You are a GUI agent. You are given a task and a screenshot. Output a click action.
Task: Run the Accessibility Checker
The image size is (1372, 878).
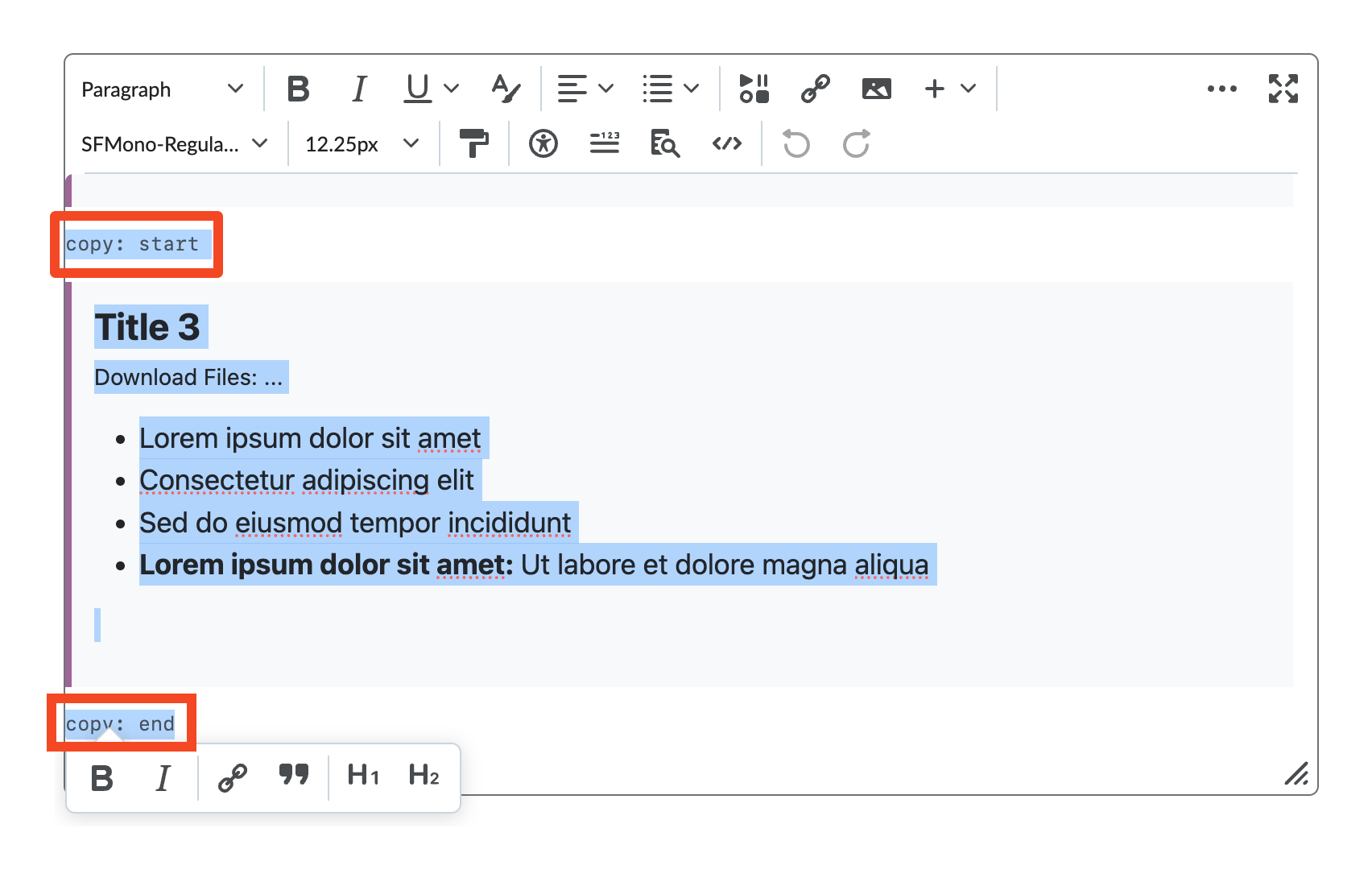coord(543,143)
